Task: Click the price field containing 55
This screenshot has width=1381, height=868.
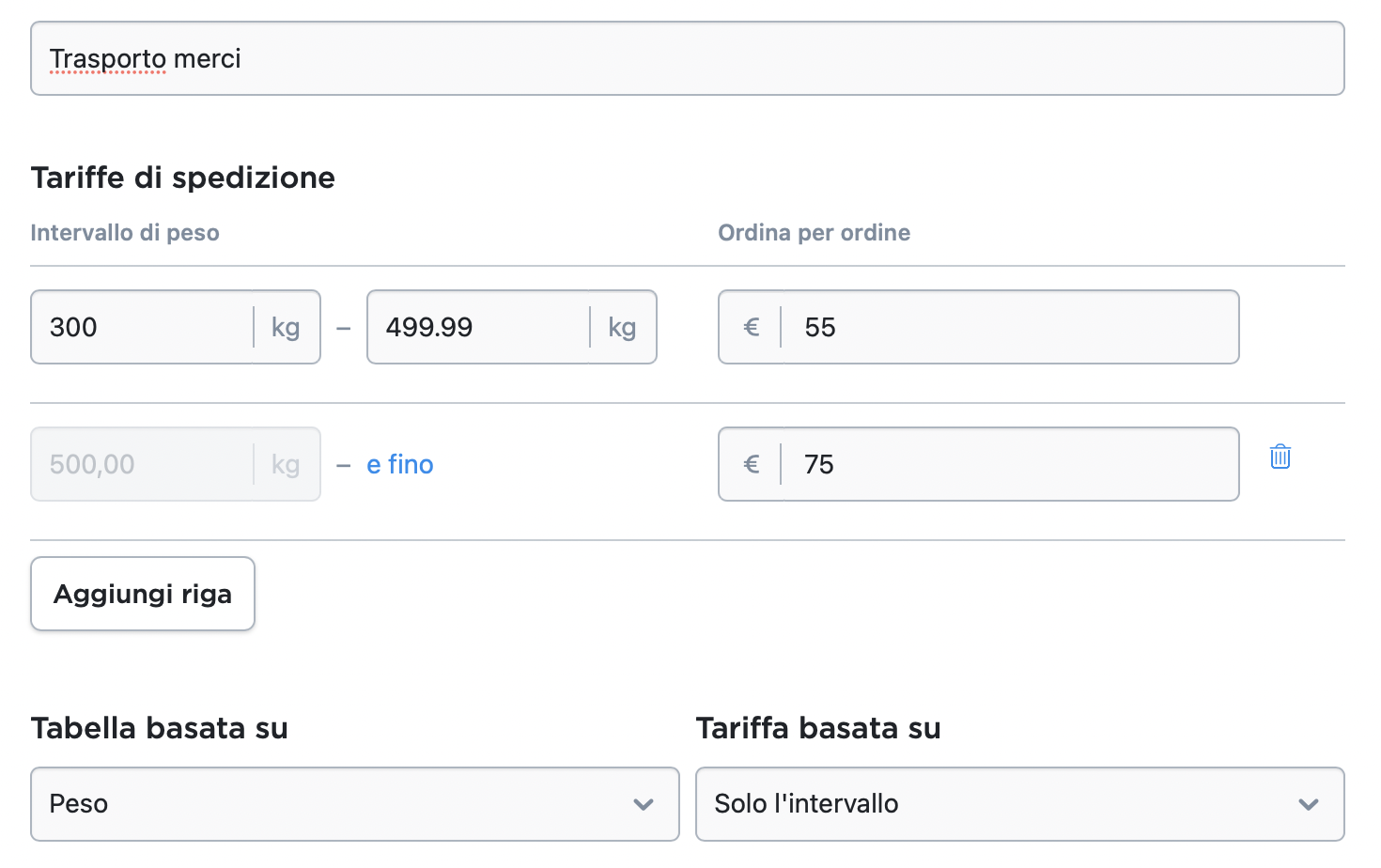Action: 1010,328
